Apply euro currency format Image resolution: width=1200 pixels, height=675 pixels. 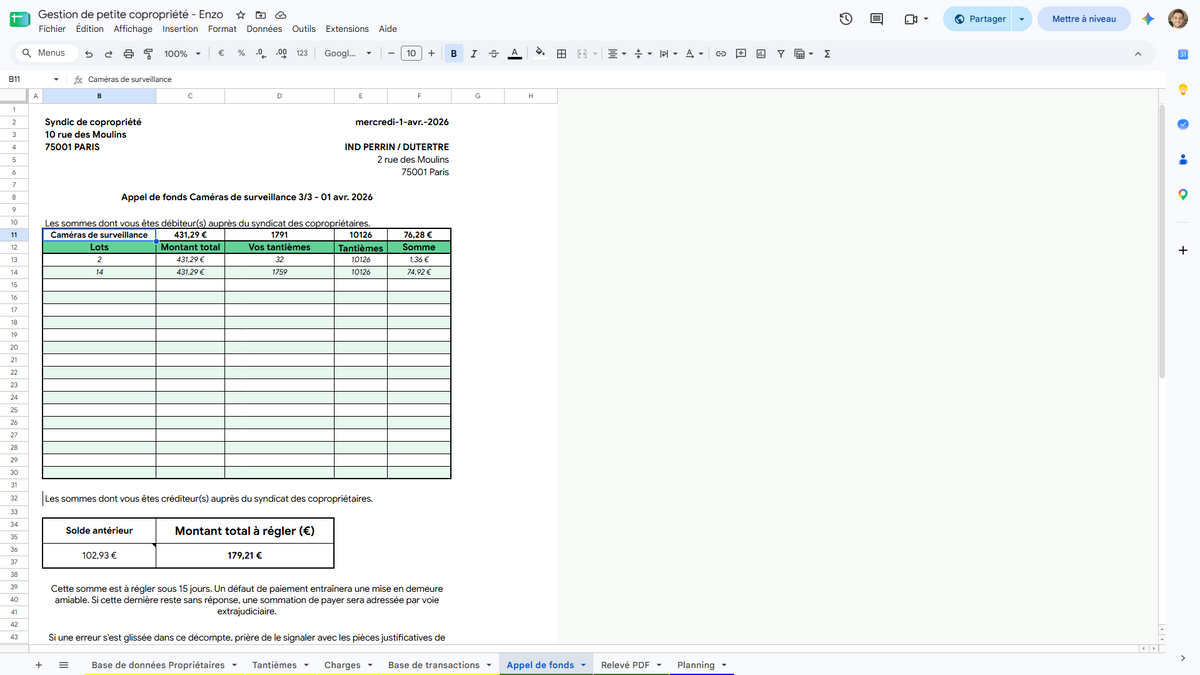(x=220, y=54)
